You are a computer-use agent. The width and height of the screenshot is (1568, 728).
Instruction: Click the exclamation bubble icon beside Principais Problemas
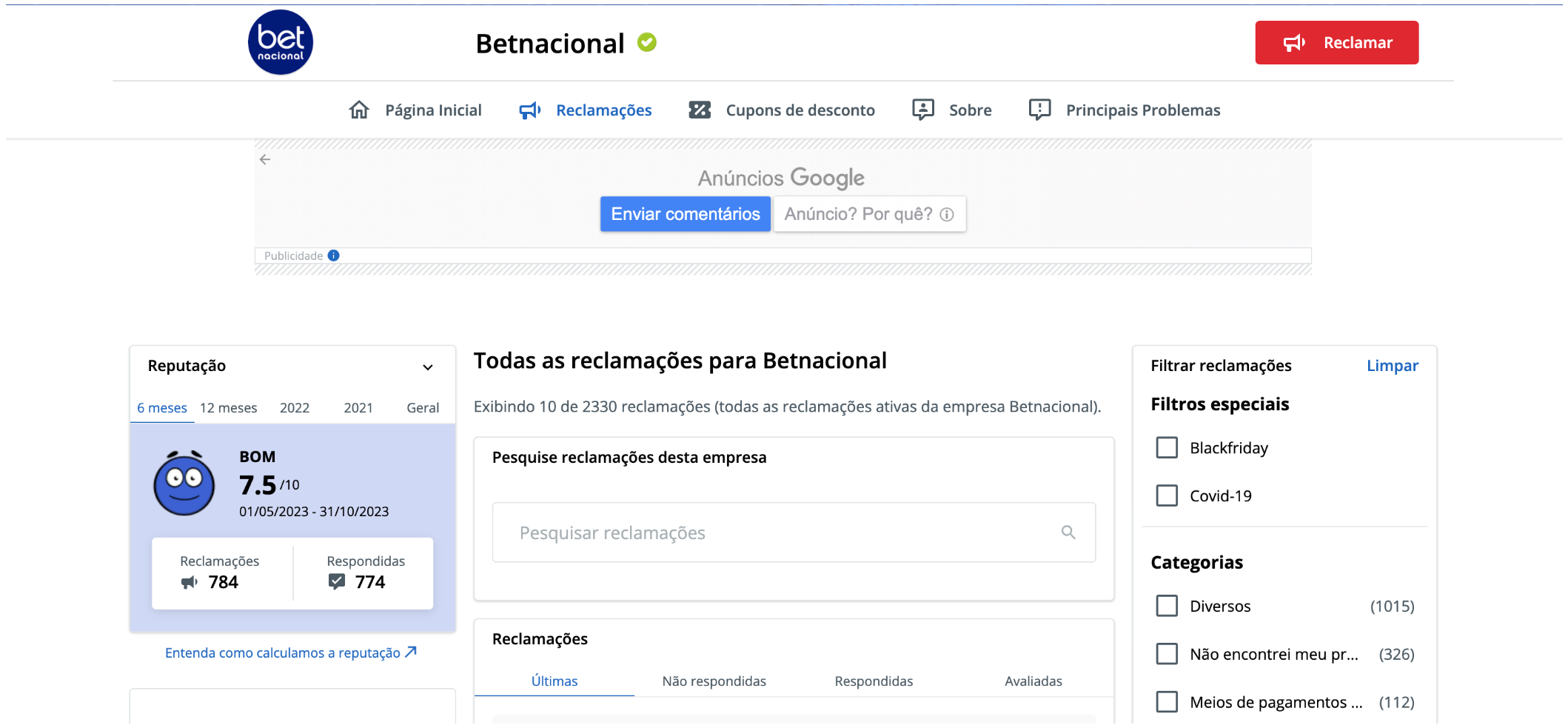tap(1040, 110)
